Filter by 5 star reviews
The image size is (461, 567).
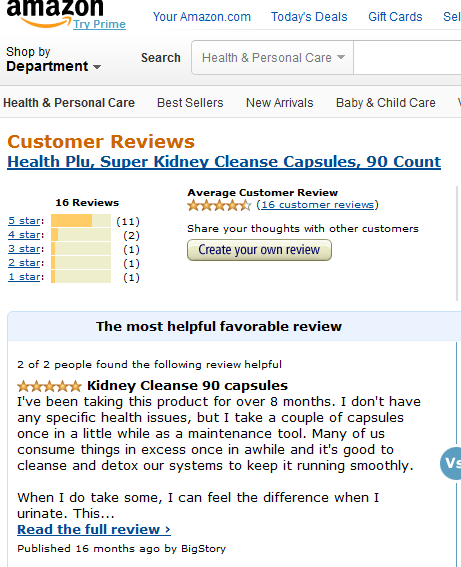pos(24,221)
